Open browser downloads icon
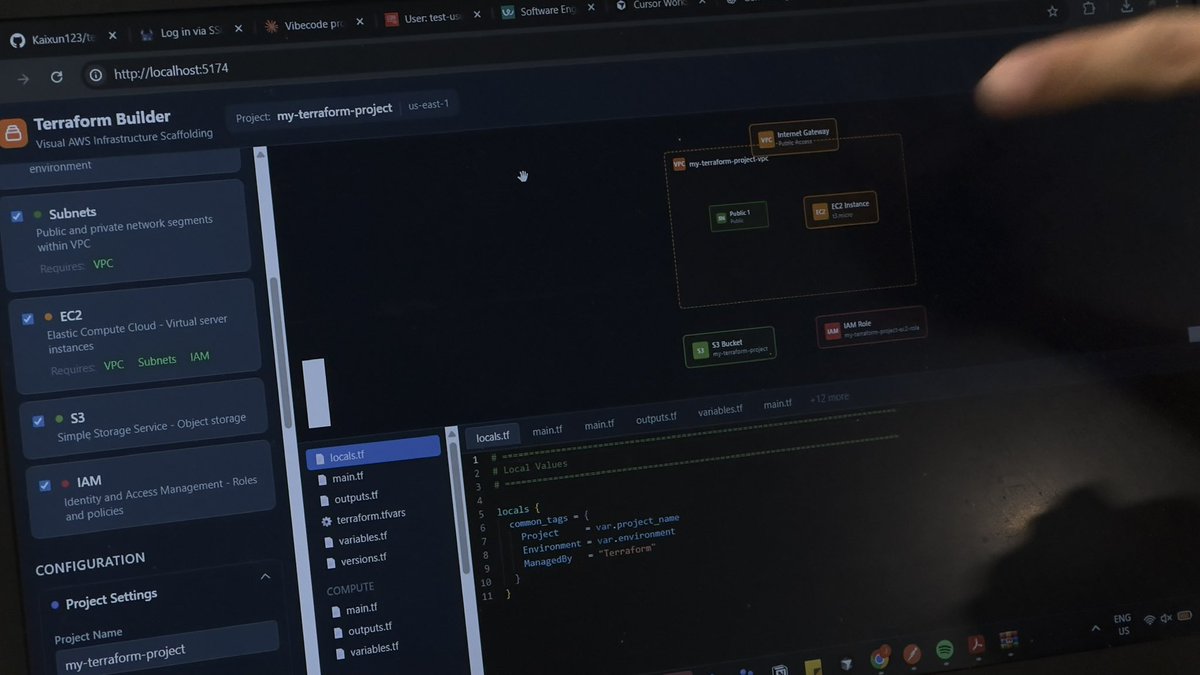 [1127, 7]
